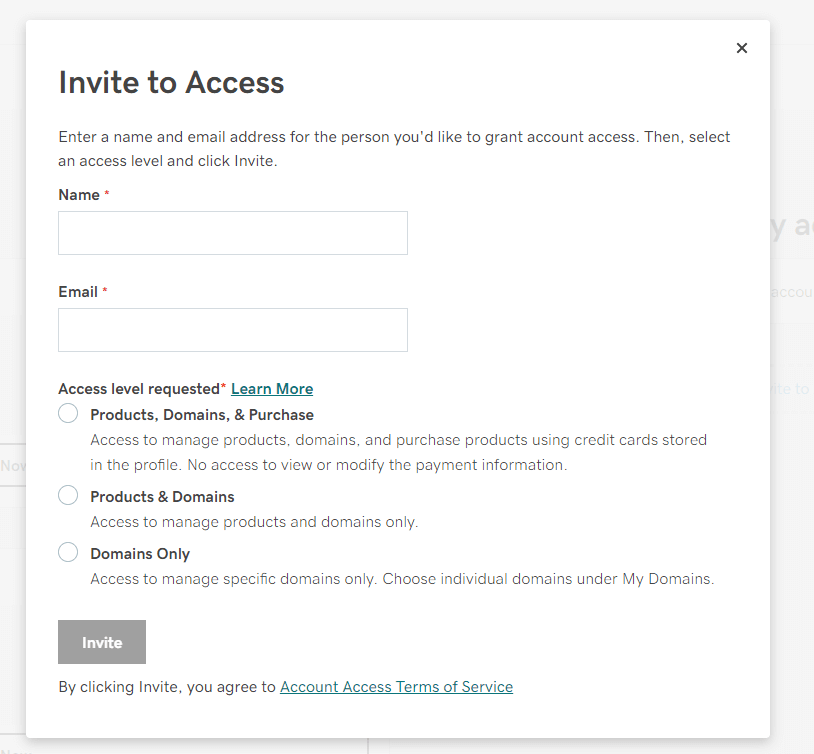
Task: Click the description about purchasing with stored credit cards
Action: point(399,452)
